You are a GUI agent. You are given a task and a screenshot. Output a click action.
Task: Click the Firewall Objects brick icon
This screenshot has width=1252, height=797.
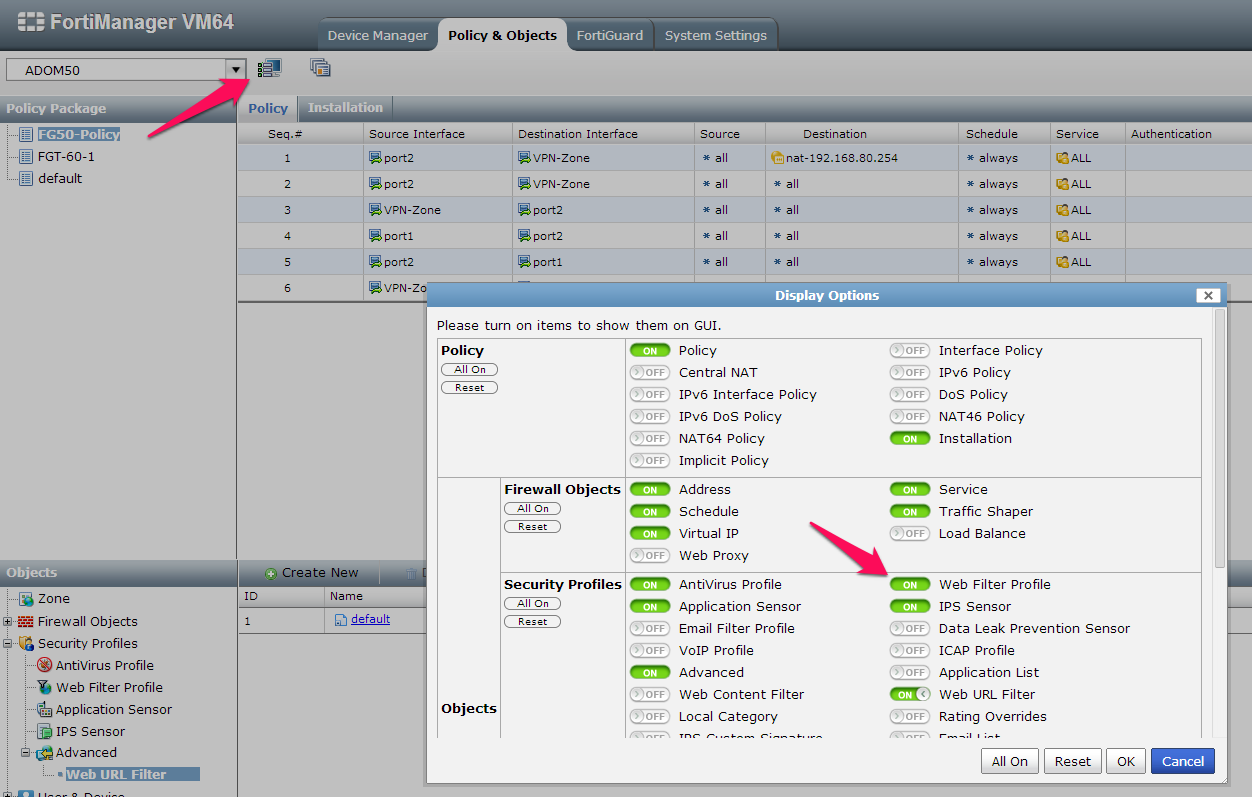(26, 621)
